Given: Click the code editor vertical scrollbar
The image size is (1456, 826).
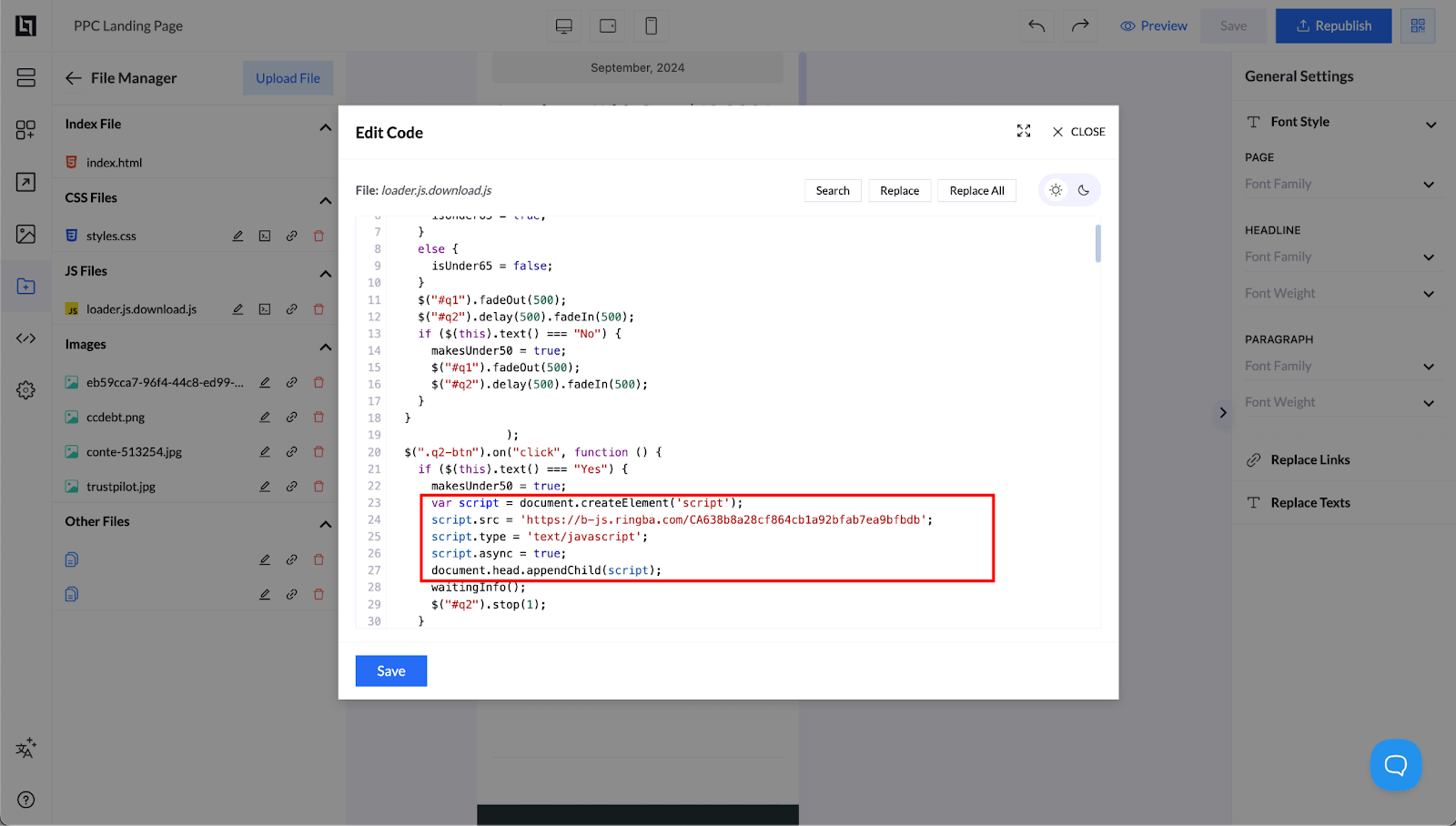Looking at the screenshot, I should coord(1098,243).
